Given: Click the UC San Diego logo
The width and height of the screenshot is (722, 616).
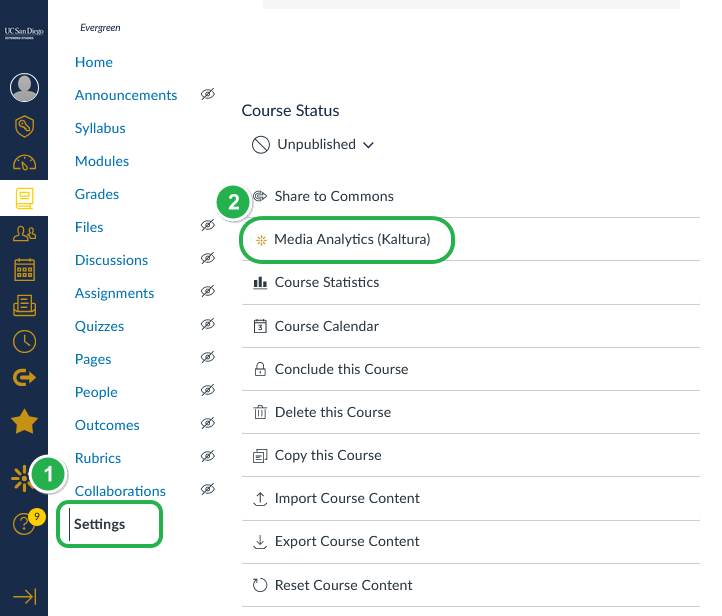Looking at the screenshot, I should tap(24, 33).
